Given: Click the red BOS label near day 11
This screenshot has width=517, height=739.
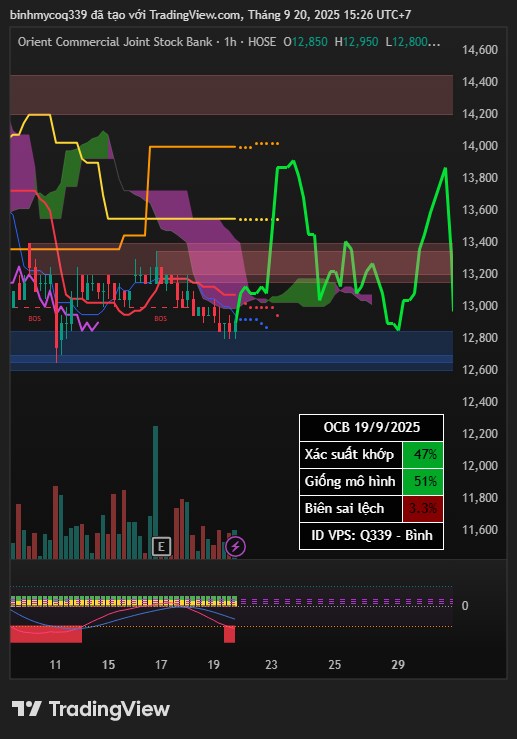Looking at the screenshot, I should (34, 319).
